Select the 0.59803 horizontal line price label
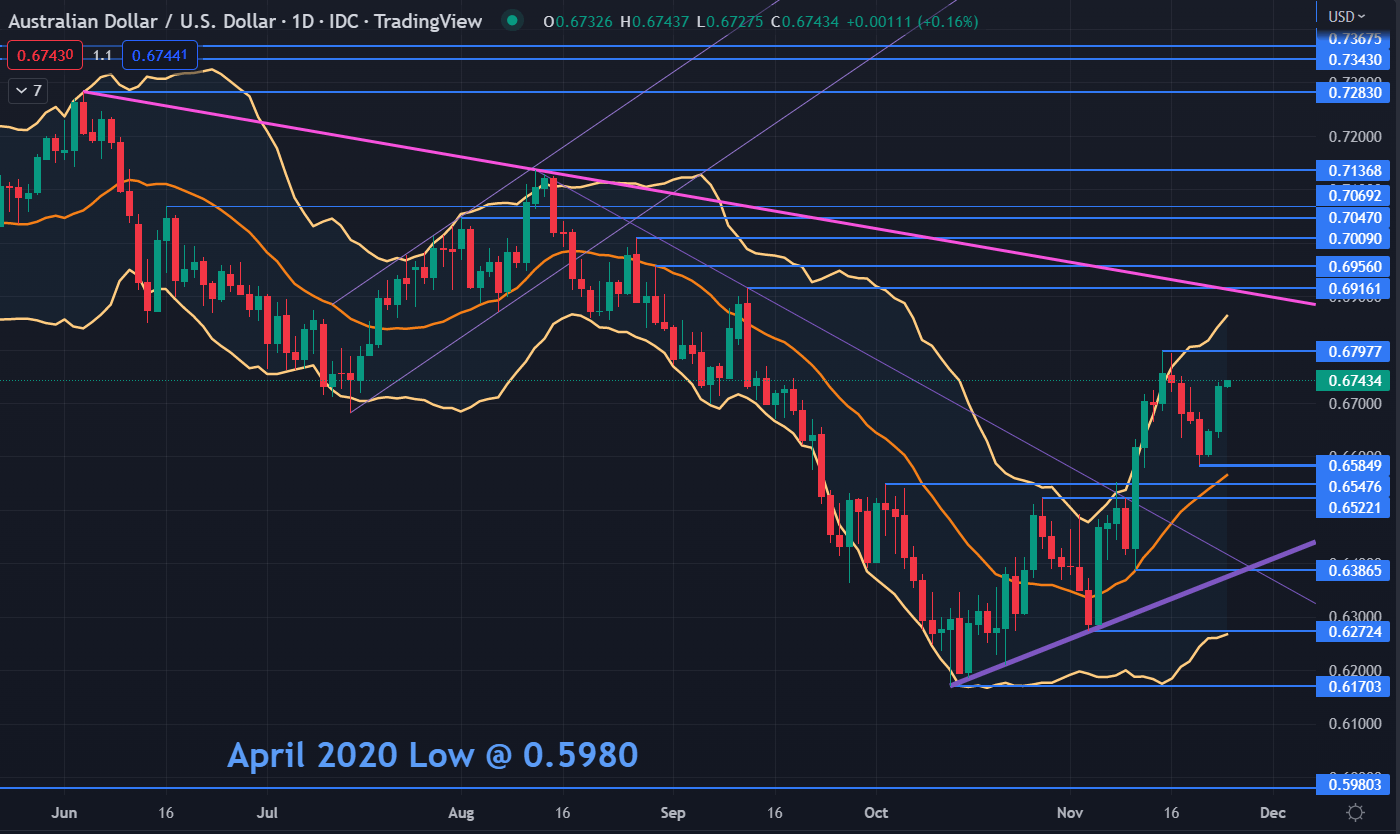Image resolution: width=1400 pixels, height=834 pixels. [1355, 788]
